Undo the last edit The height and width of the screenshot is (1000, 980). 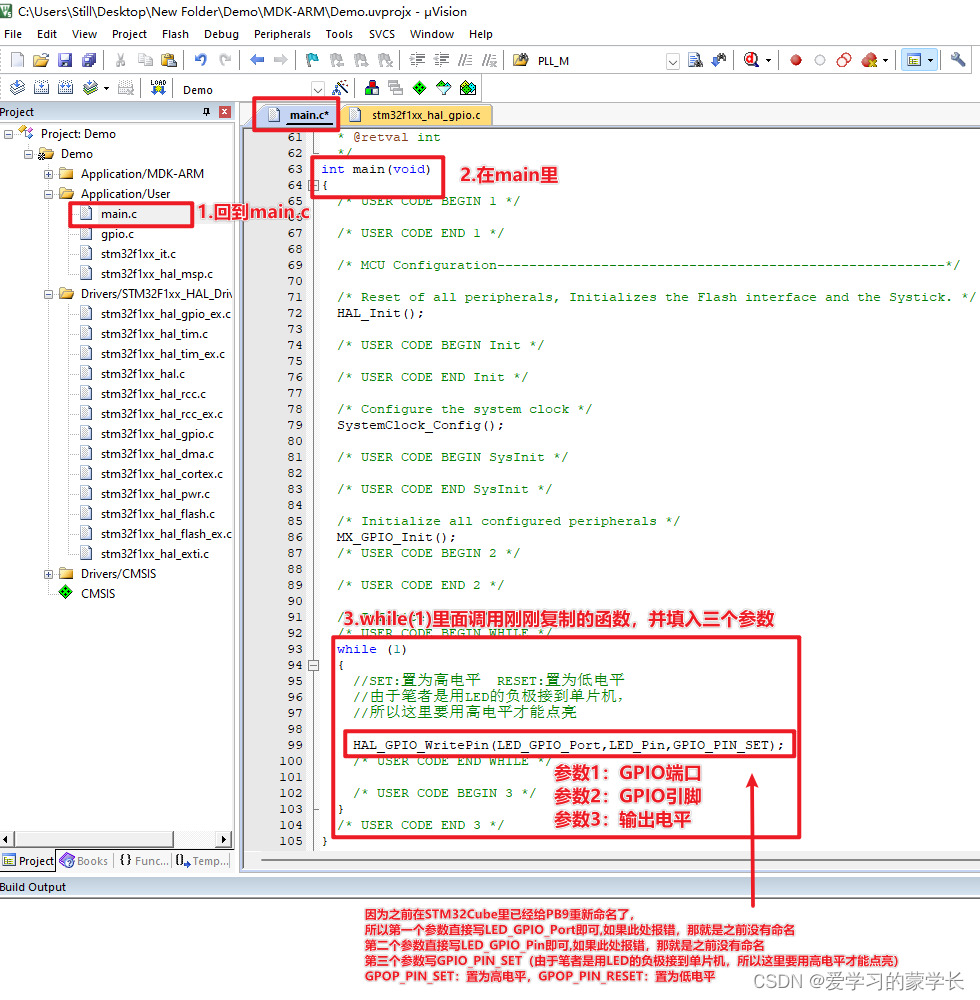pyautogui.click(x=200, y=60)
